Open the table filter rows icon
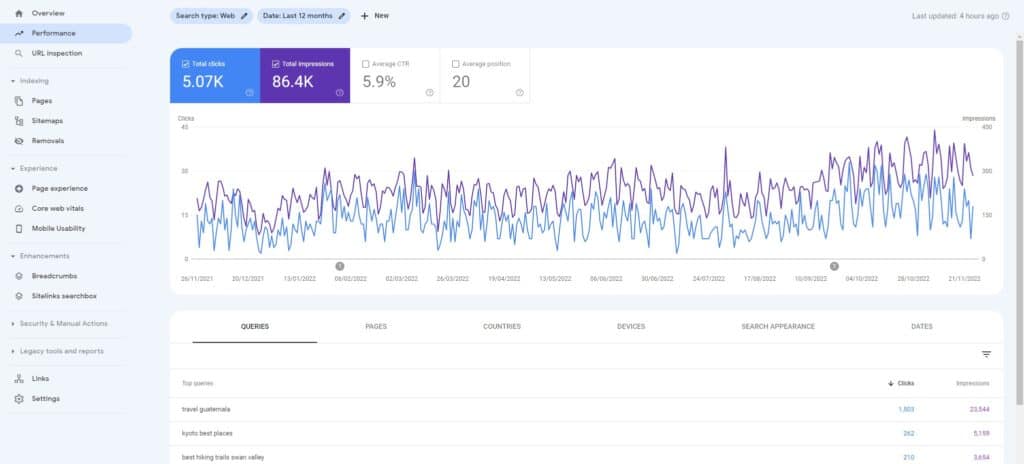This screenshot has height=464, width=1024. click(x=986, y=354)
